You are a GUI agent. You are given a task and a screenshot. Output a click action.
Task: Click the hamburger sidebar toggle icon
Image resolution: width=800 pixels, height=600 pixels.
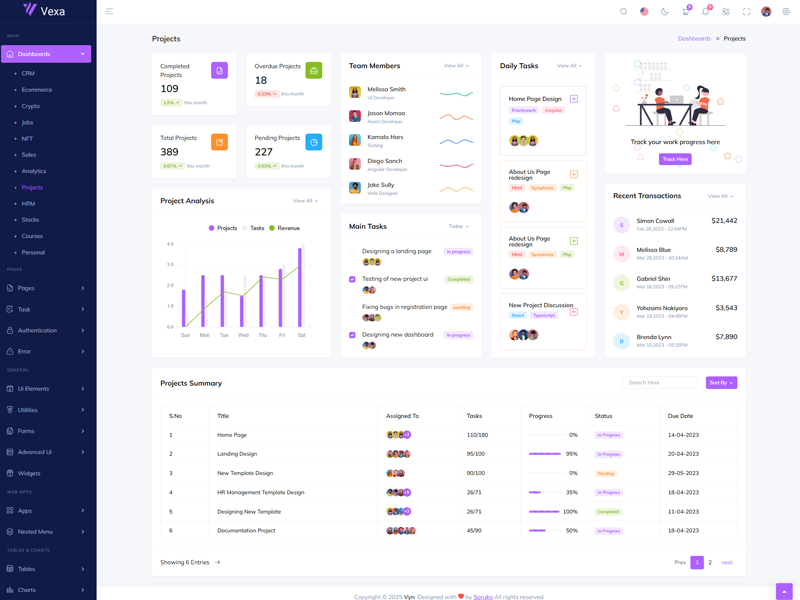point(109,12)
